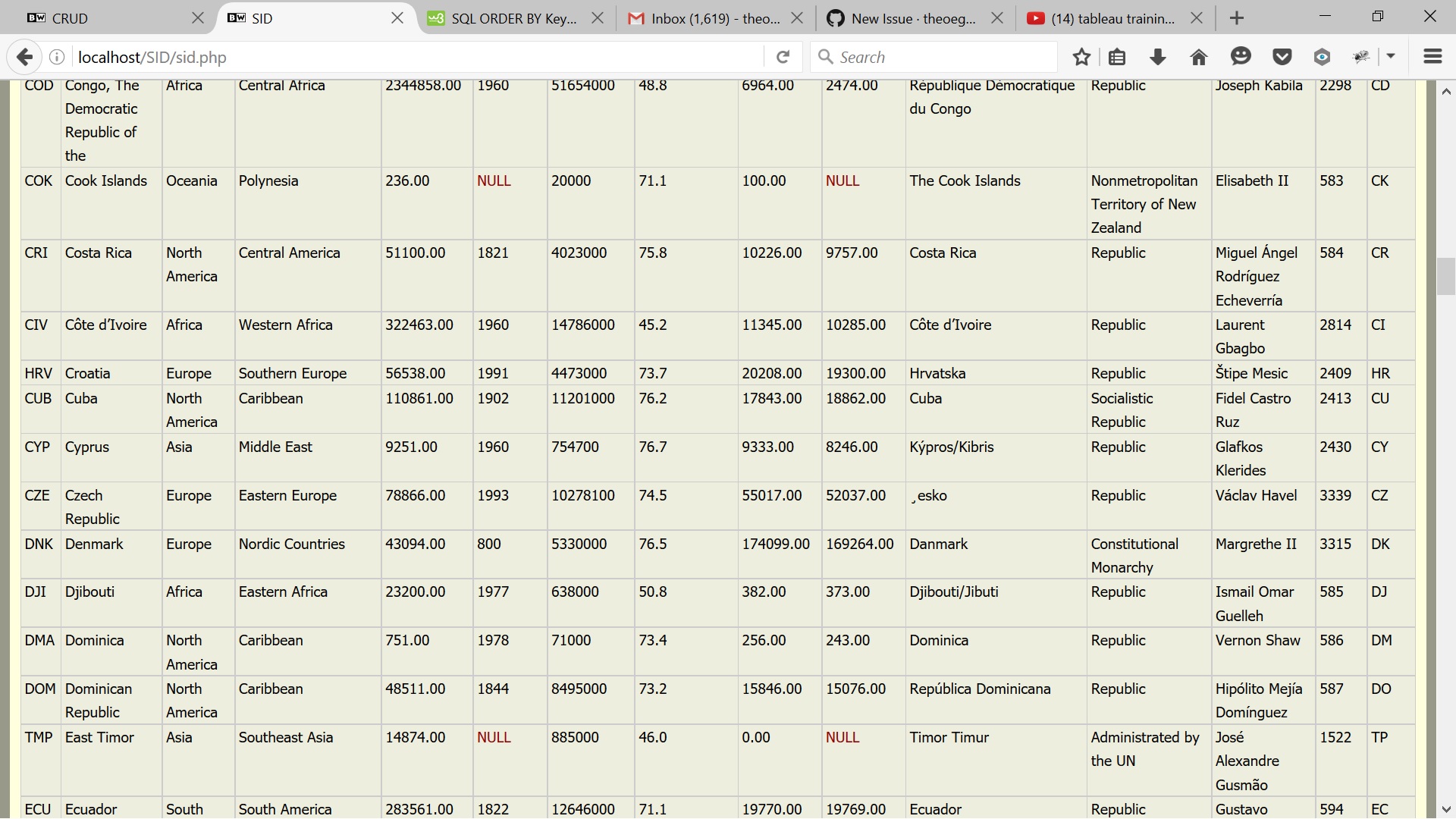
Task: Bookmark this page with star icon
Action: pyautogui.click(x=1081, y=57)
